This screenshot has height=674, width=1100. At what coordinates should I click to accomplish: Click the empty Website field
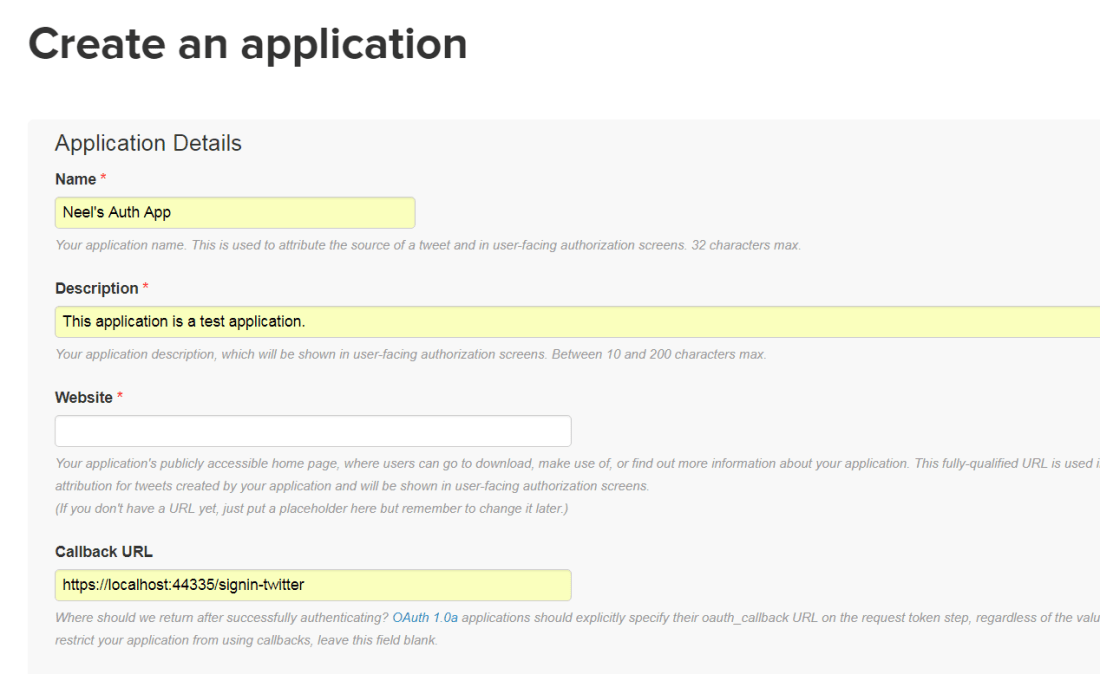[x=312, y=431]
